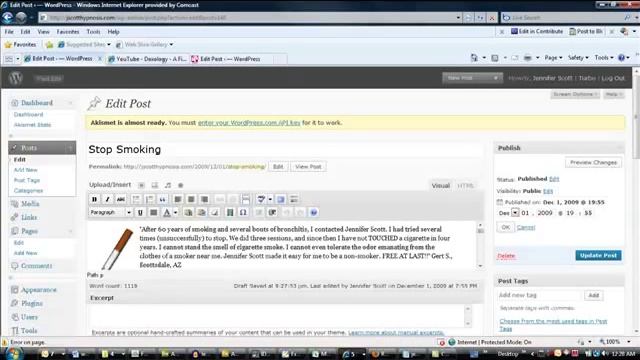The image size is (640, 360).
Task: Click the editor's vertical scrollbar
Action: (480, 245)
